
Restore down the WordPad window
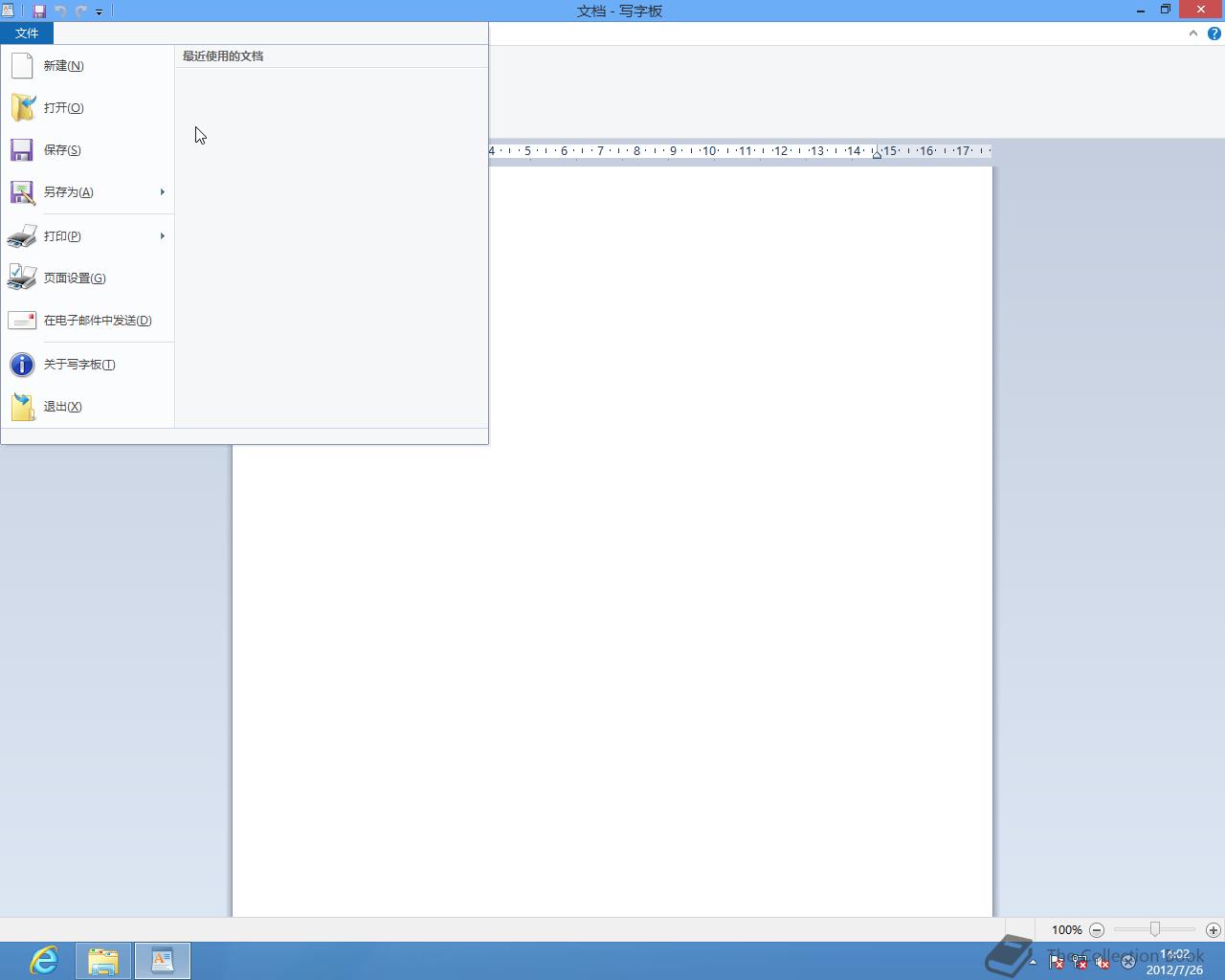(1166, 11)
